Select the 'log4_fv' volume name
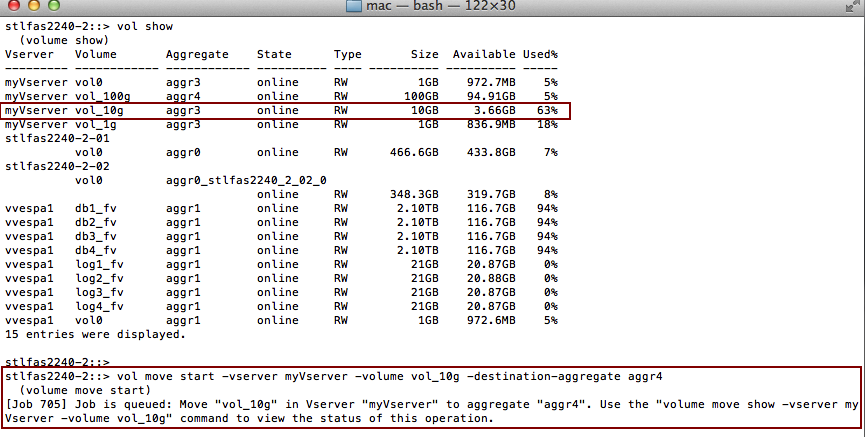Screen dimensions: 865x437 pyautogui.click(x=99, y=306)
